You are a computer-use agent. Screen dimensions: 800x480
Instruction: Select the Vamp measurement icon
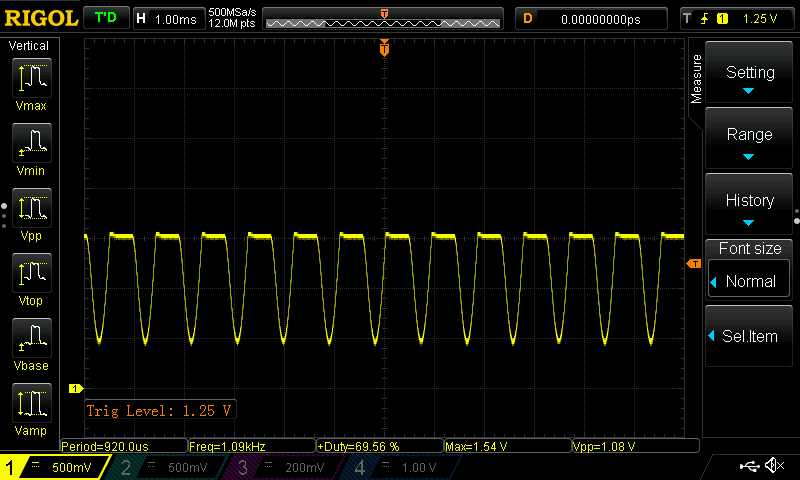tap(32, 402)
